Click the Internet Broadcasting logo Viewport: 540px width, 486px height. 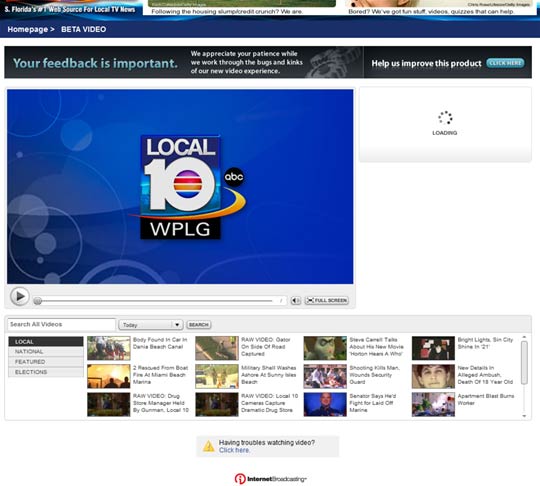[270, 479]
